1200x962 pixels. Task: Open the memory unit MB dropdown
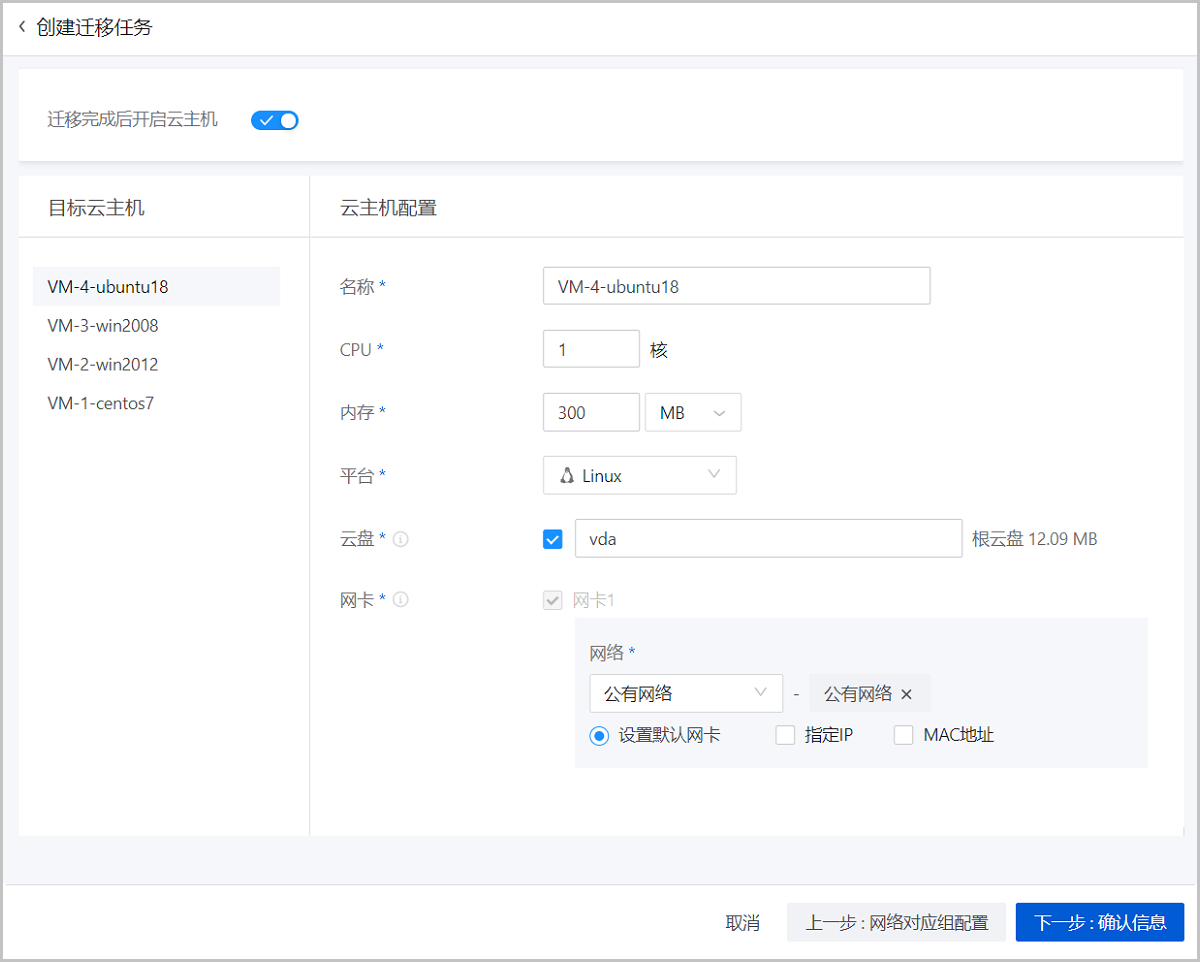pos(693,413)
